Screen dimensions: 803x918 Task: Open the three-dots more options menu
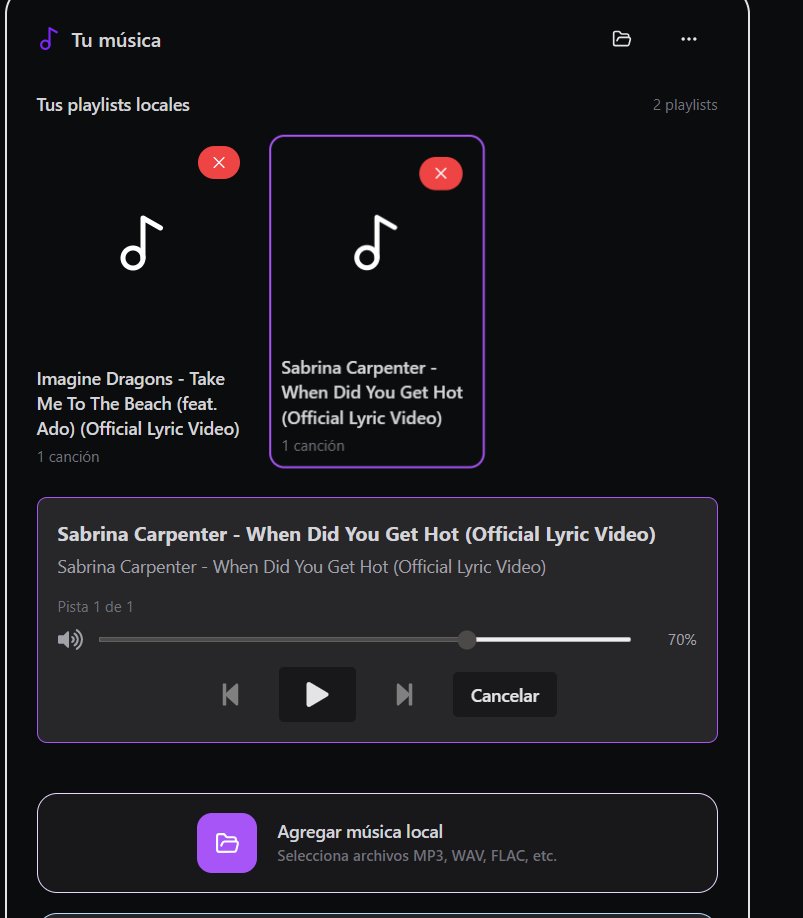point(689,39)
